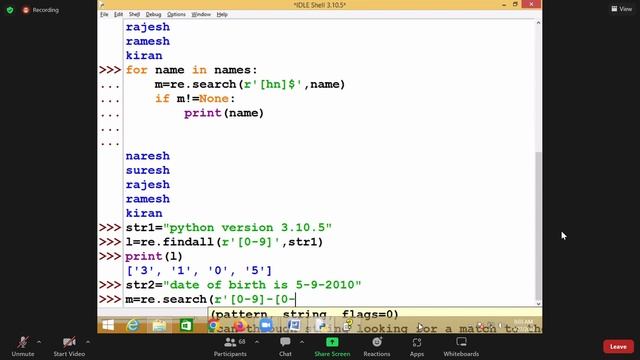Open the Options menu in IDLE

click(176, 14)
